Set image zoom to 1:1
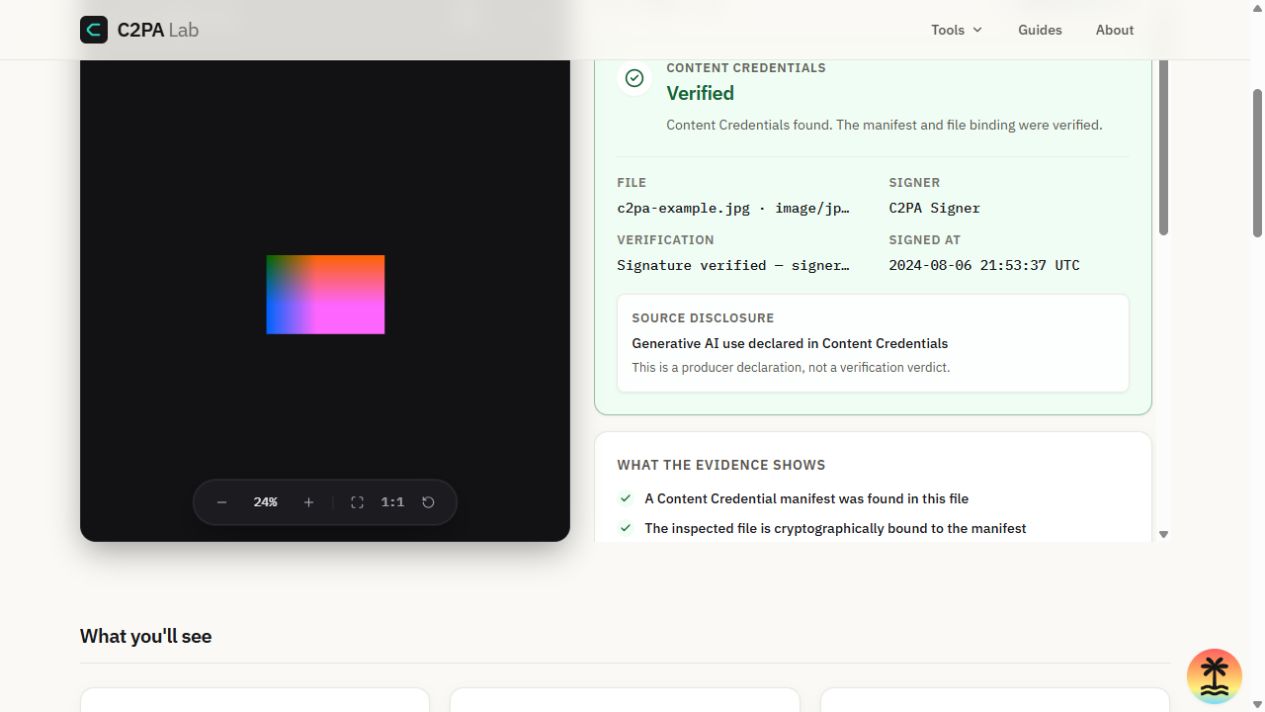Image resolution: width=1265 pixels, height=712 pixels. [392, 502]
